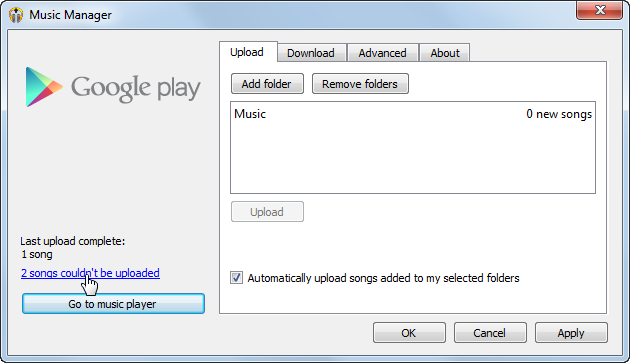Close the Music Manager window
630x363 pixels.
pyautogui.click(x=599, y=10)
